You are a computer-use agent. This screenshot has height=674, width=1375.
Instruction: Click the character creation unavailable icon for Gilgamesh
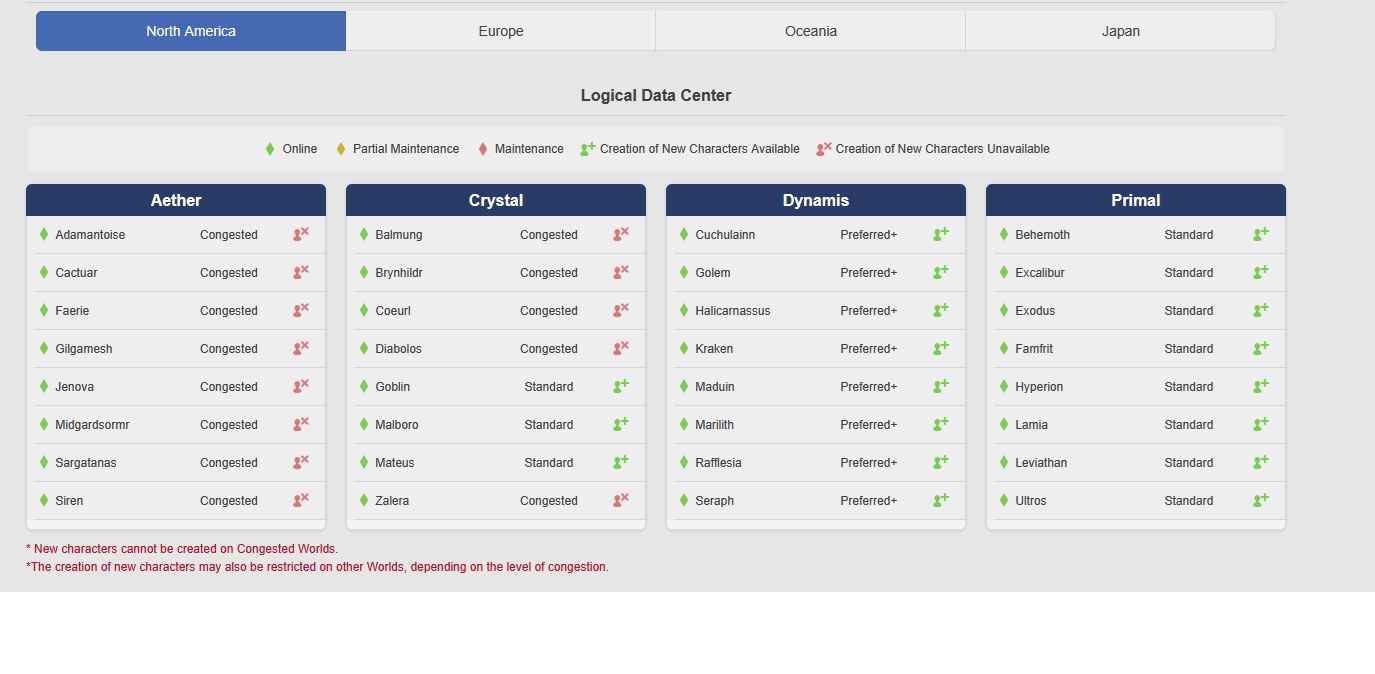pyautogui.click(x=301, y=348)
